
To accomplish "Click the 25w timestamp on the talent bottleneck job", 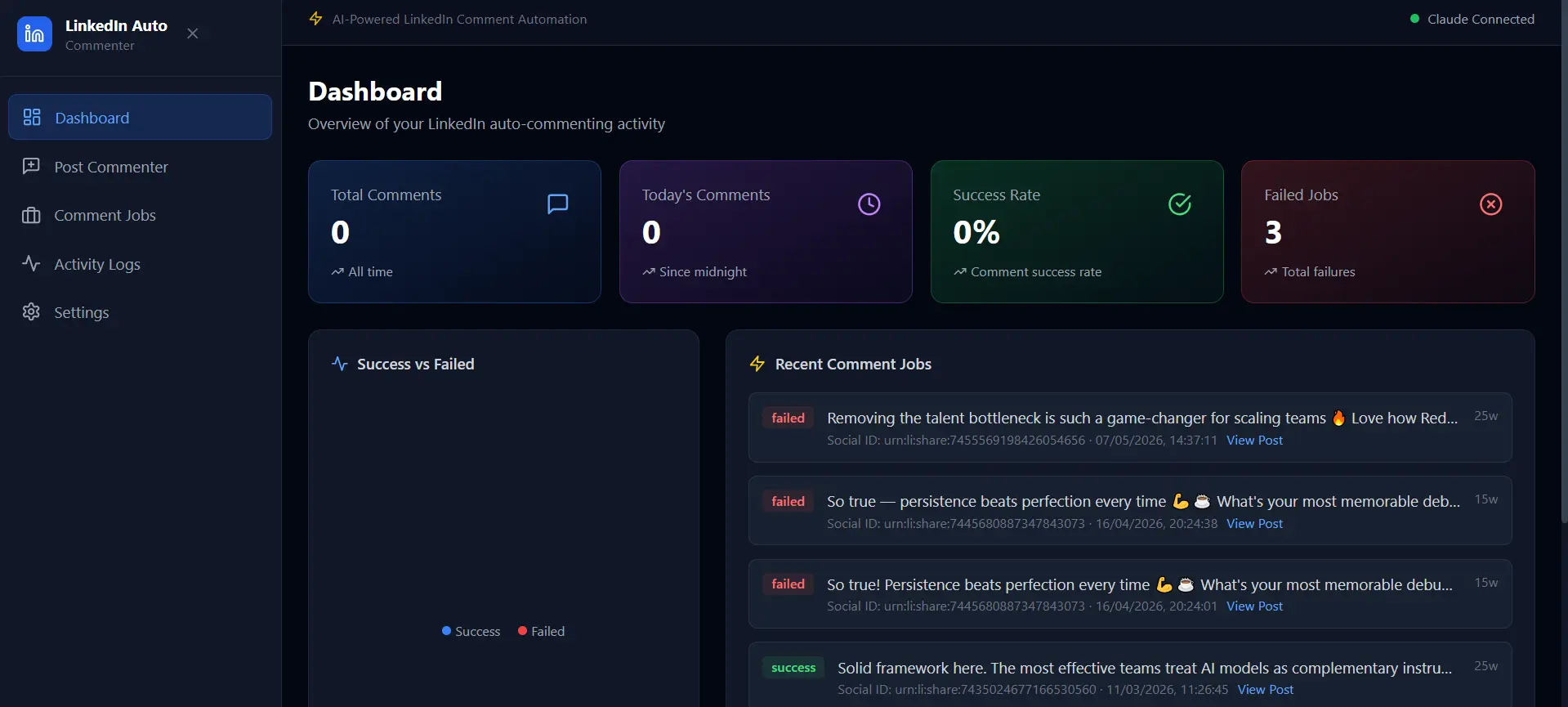I will coord(1485,416).
